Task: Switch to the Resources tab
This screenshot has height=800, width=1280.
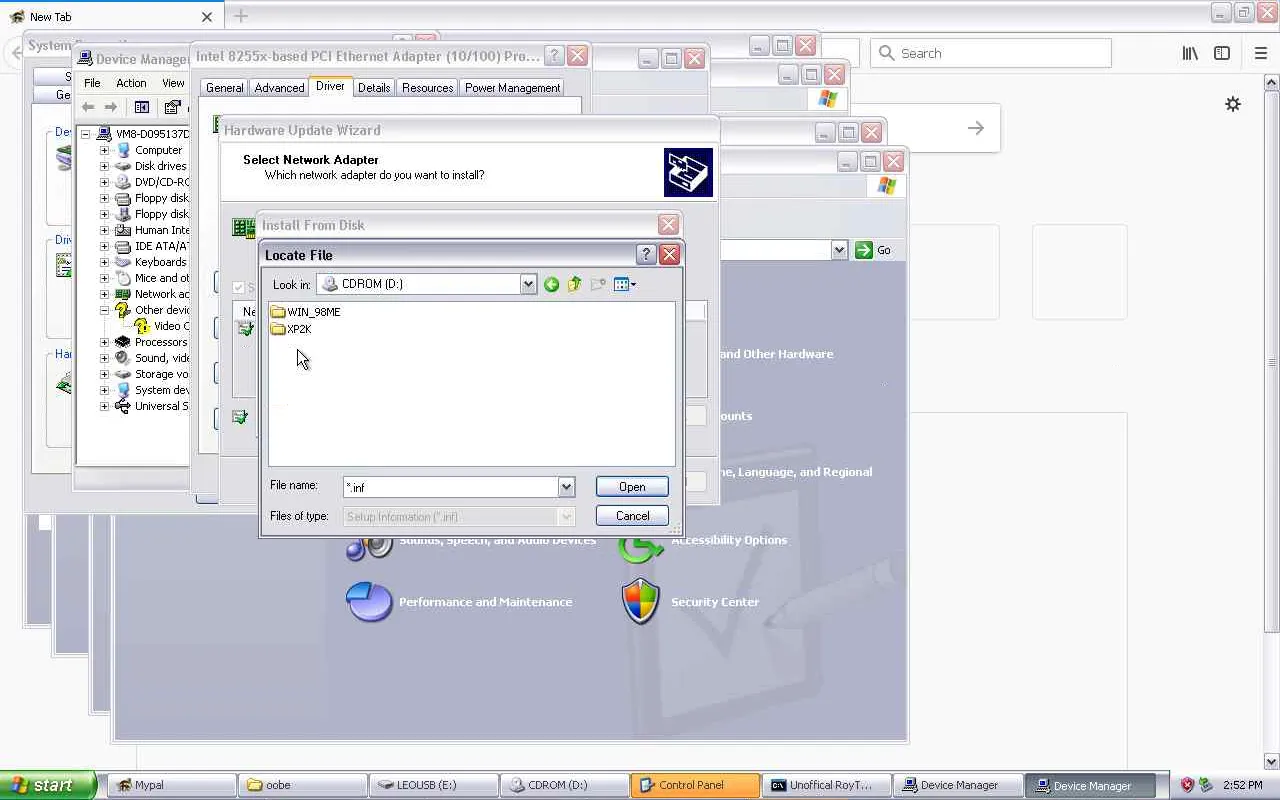Action: (x=428, y=88)
